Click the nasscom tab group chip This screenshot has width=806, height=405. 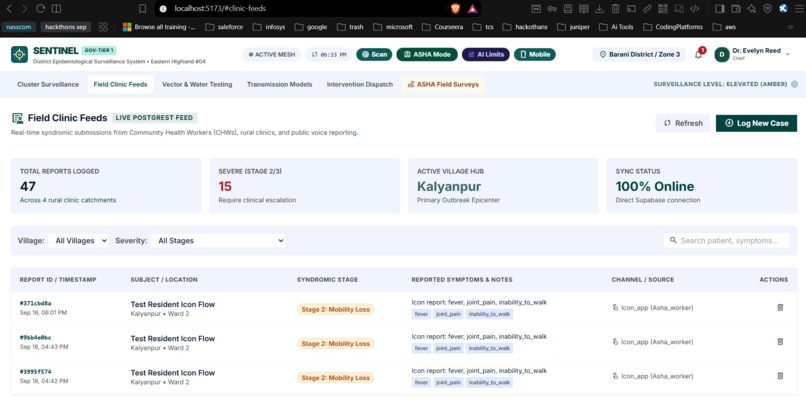coord(19,27)
